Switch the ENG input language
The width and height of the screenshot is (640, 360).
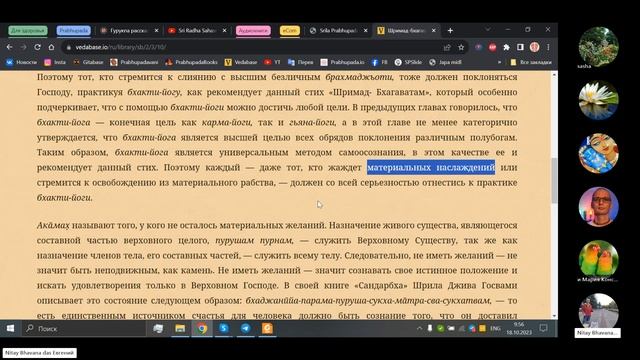point(495,328)
